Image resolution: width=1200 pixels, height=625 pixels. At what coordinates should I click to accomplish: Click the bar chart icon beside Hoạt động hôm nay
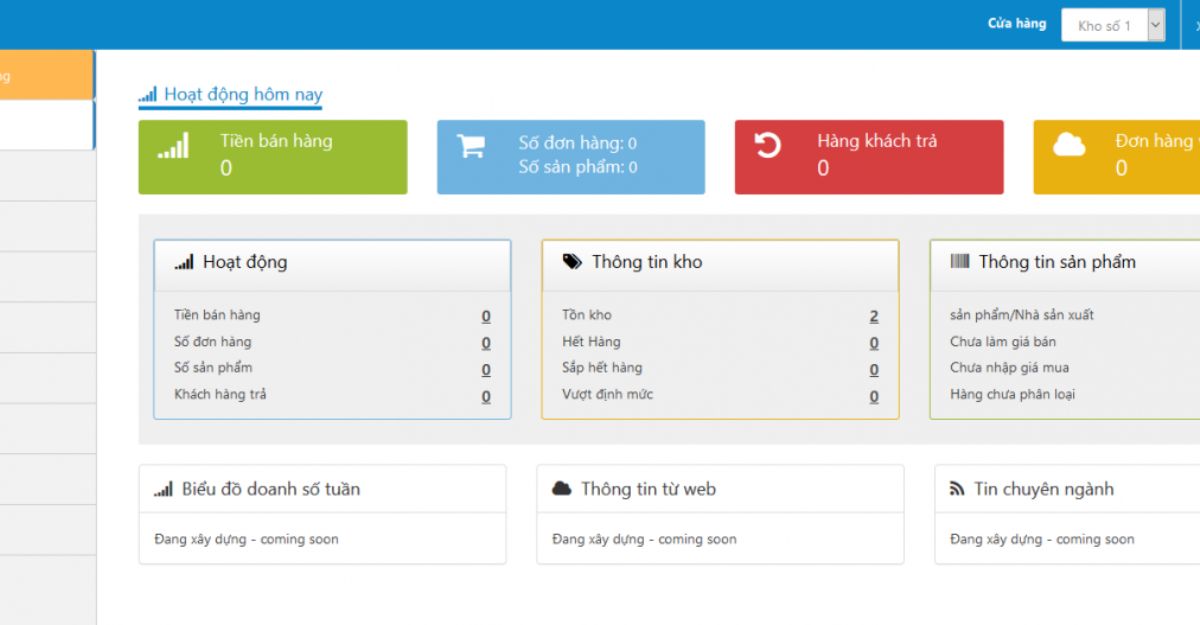point(148,95)
